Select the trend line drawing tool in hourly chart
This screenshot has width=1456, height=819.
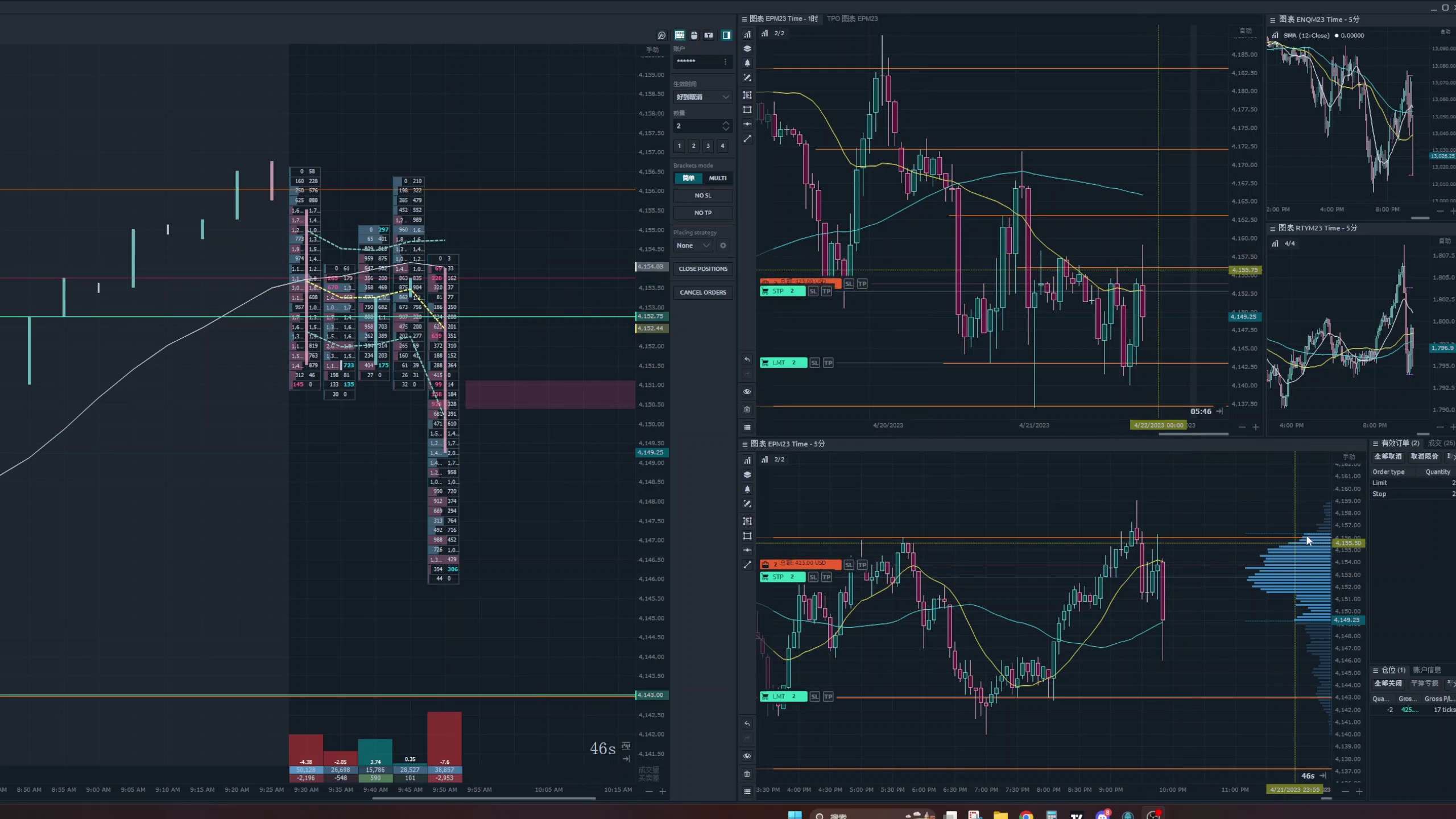point(747,139)
